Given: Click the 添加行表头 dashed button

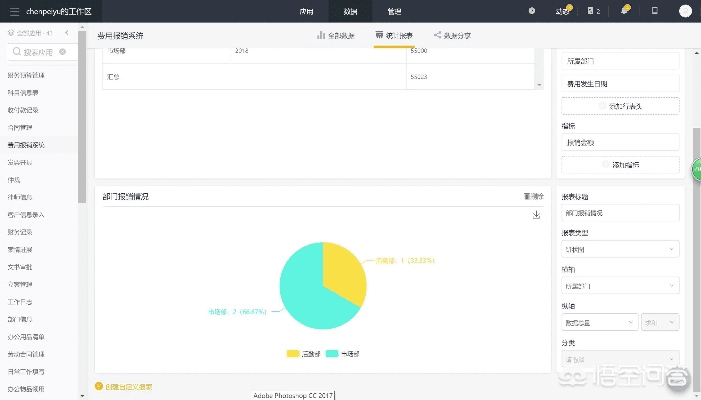Looking at the screenshot, I should click(620, 105).
